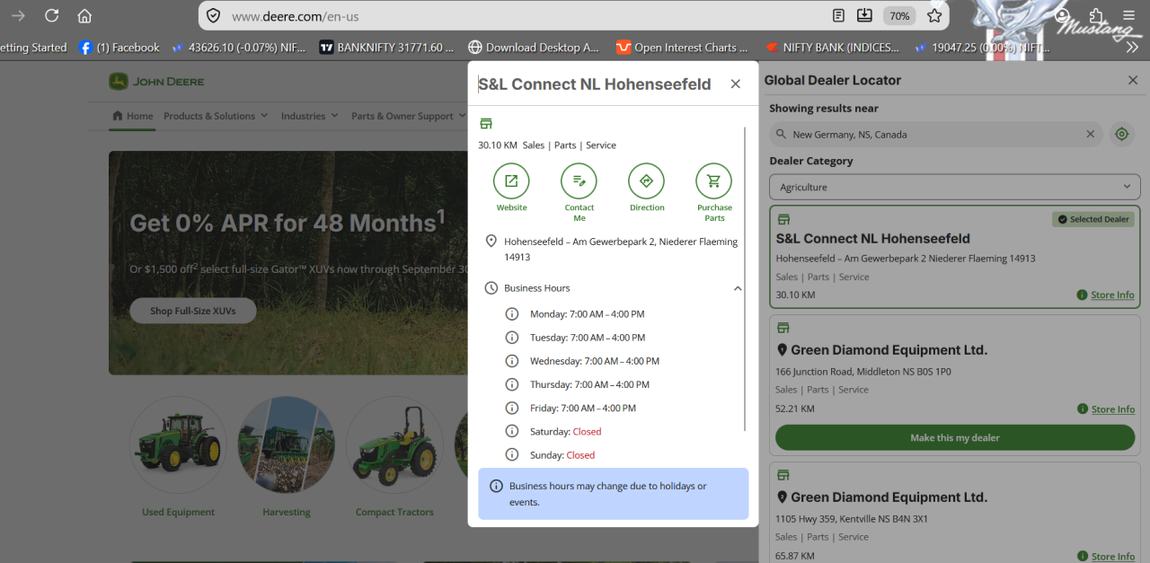Click the install/download icon in address bar

point(865,15)
